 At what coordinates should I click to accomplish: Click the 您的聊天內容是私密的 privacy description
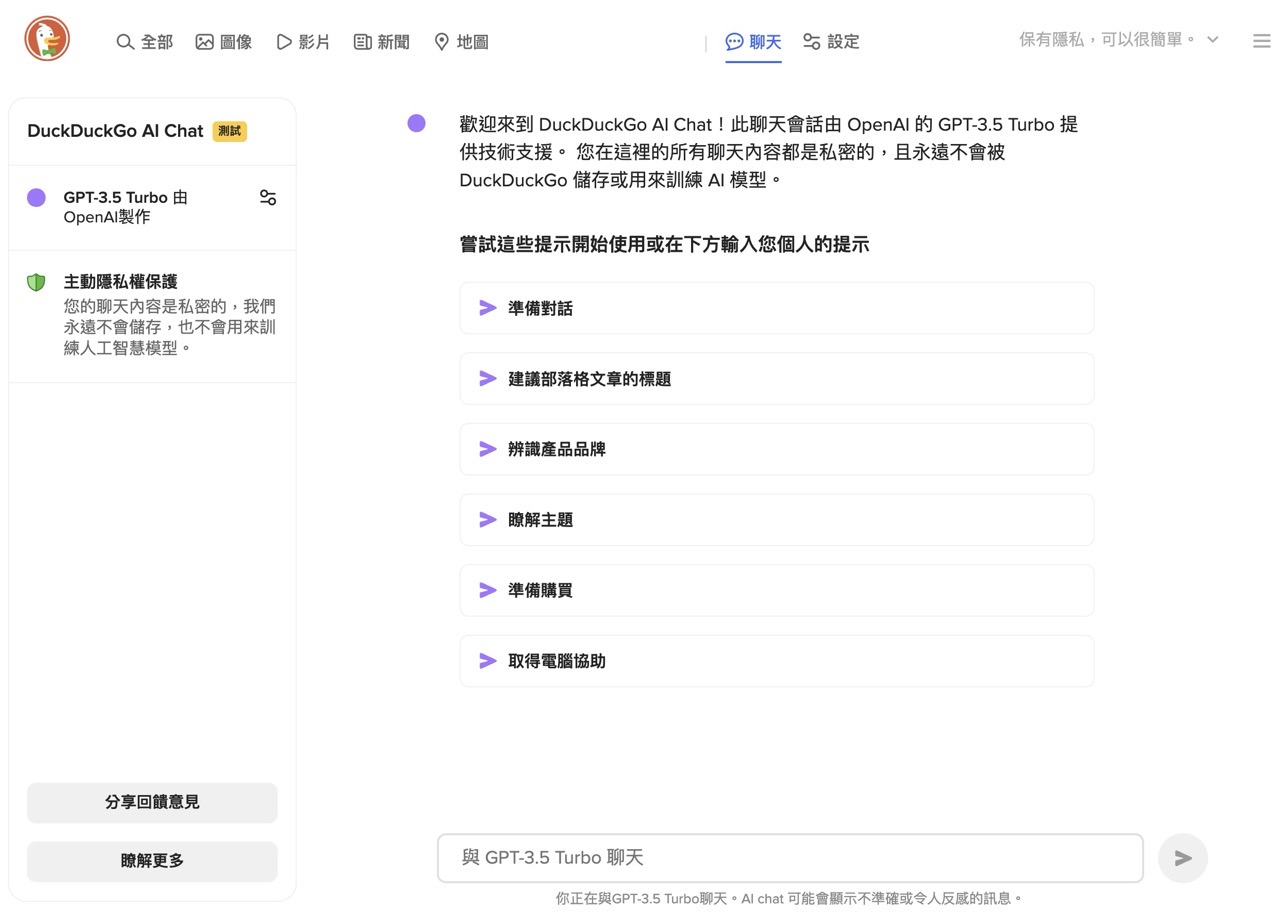[170, 327]
